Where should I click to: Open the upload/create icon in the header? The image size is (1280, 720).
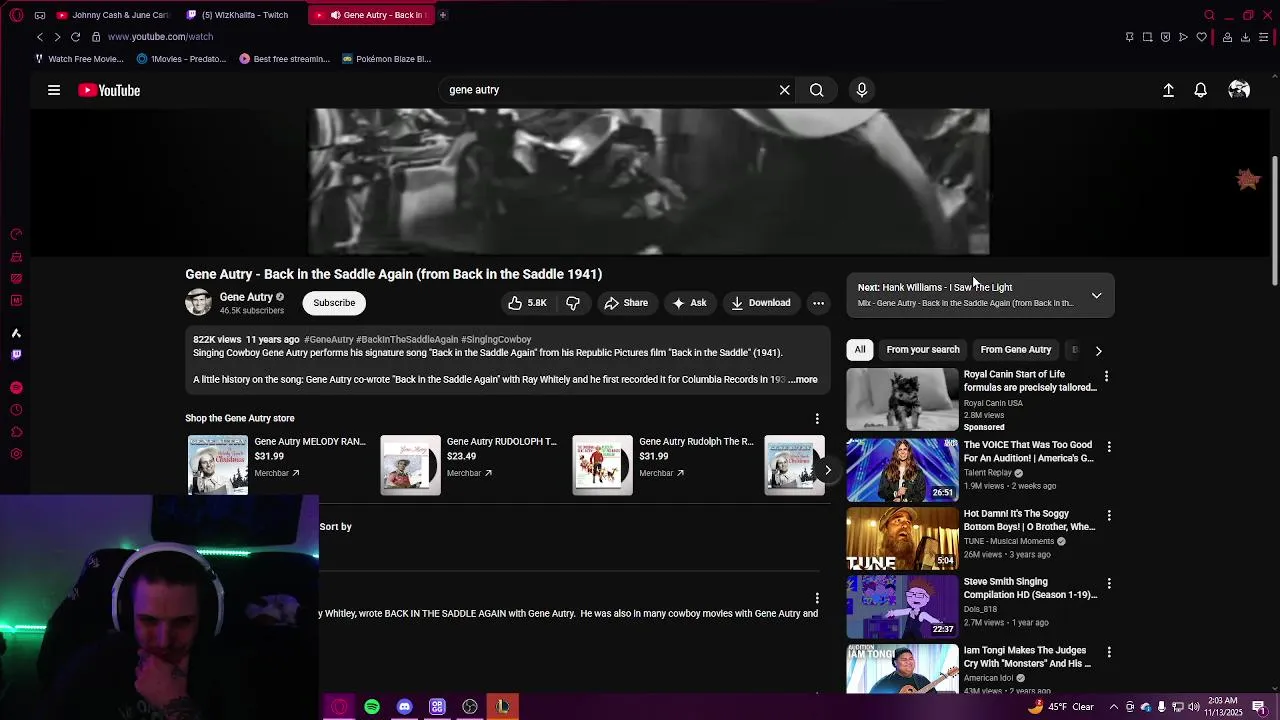coord(1168,90)
